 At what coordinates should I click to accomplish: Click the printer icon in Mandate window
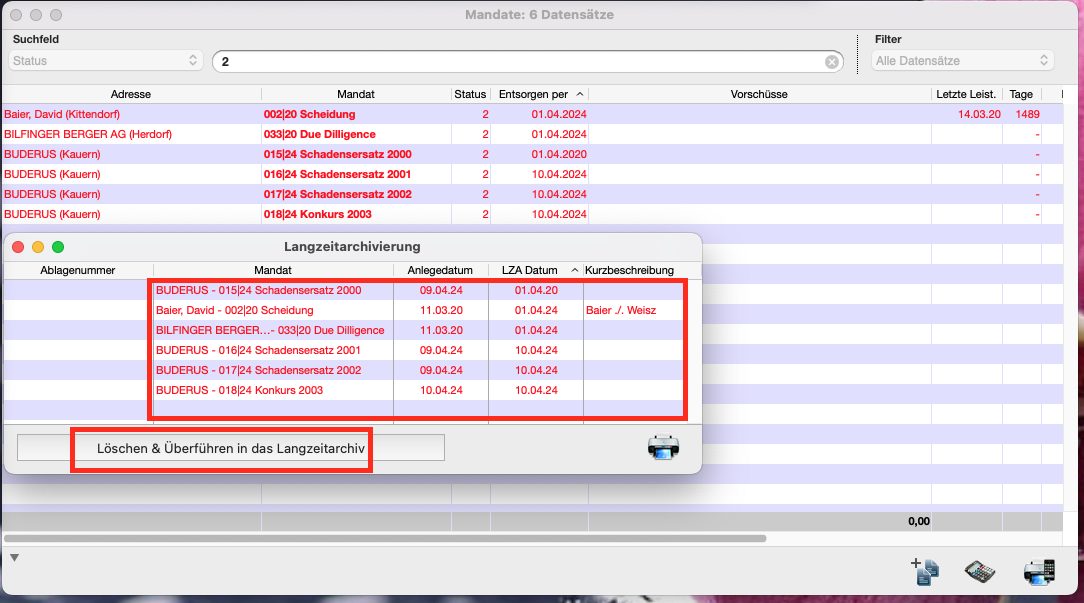tap(1039, 572)
